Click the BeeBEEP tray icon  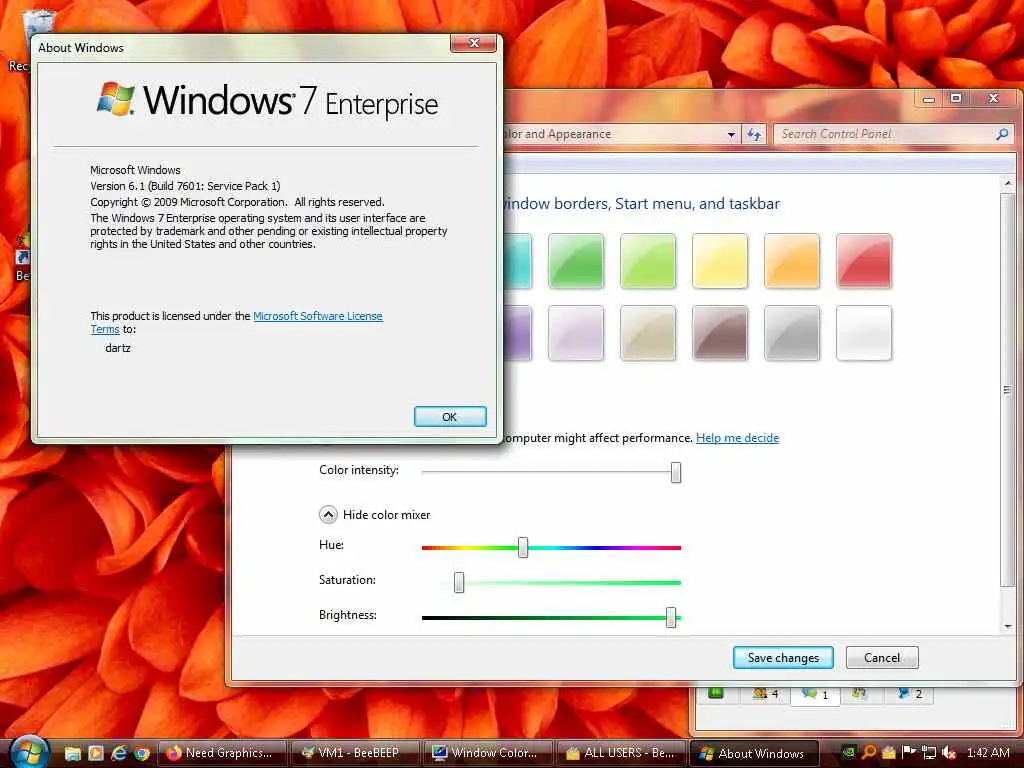pos(889,753)
